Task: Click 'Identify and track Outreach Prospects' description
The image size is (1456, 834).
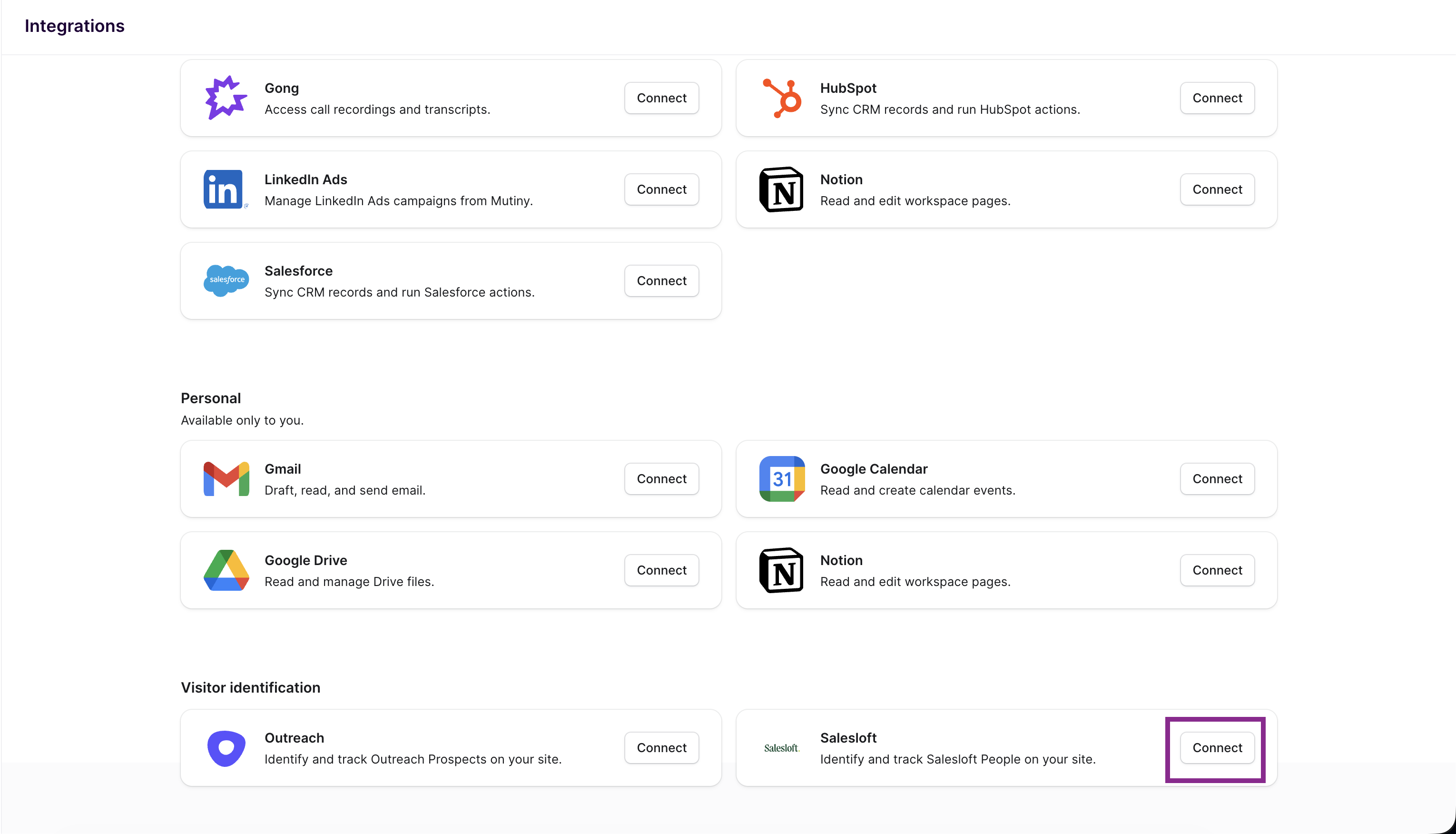Action: pyautogui.click(x=413, y=760)
